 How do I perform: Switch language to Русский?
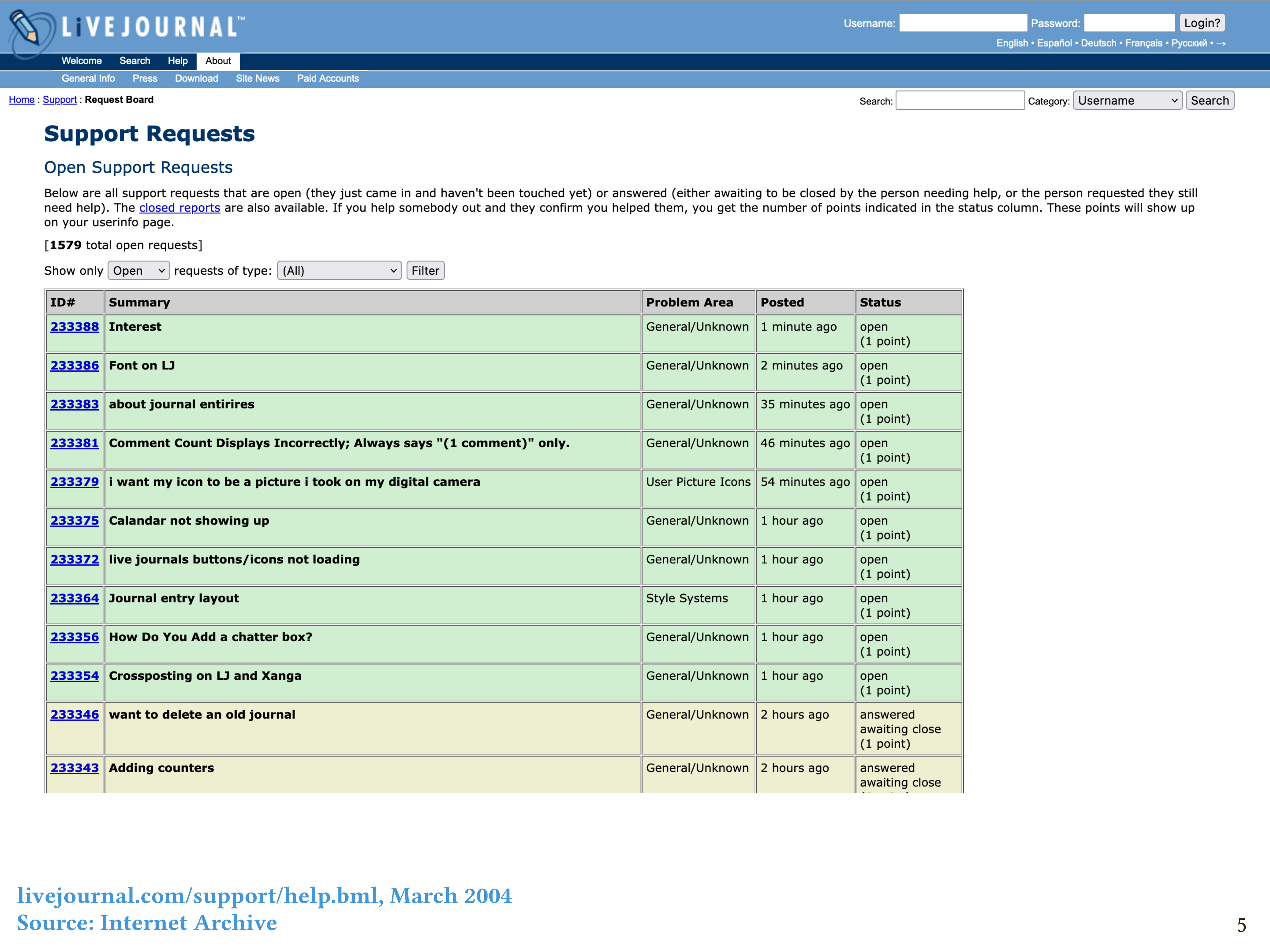click(1188, 43)
